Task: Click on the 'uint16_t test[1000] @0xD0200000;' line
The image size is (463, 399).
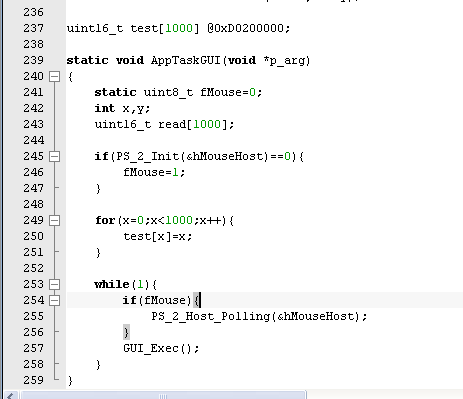Action: (178, 28)
